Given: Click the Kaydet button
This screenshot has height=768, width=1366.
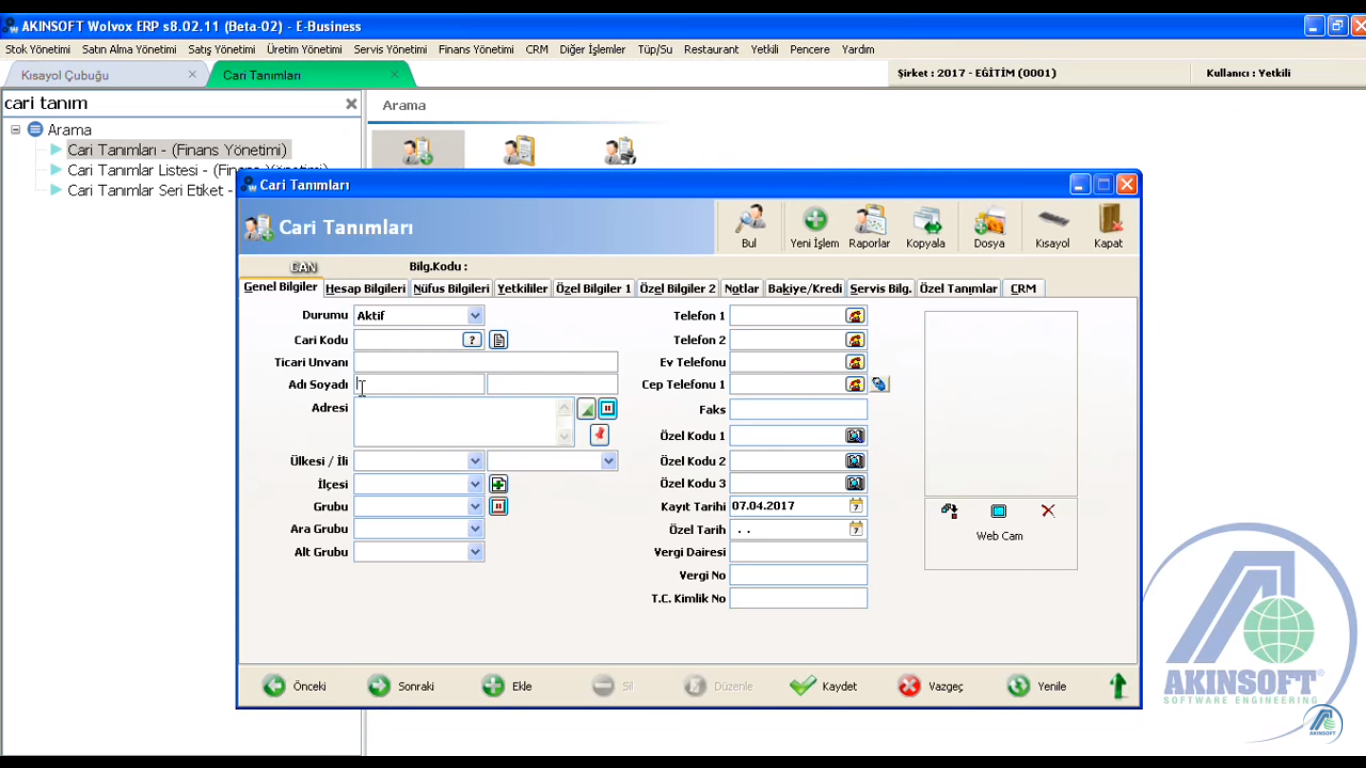Looking at the screenshot, I should 824,686.
